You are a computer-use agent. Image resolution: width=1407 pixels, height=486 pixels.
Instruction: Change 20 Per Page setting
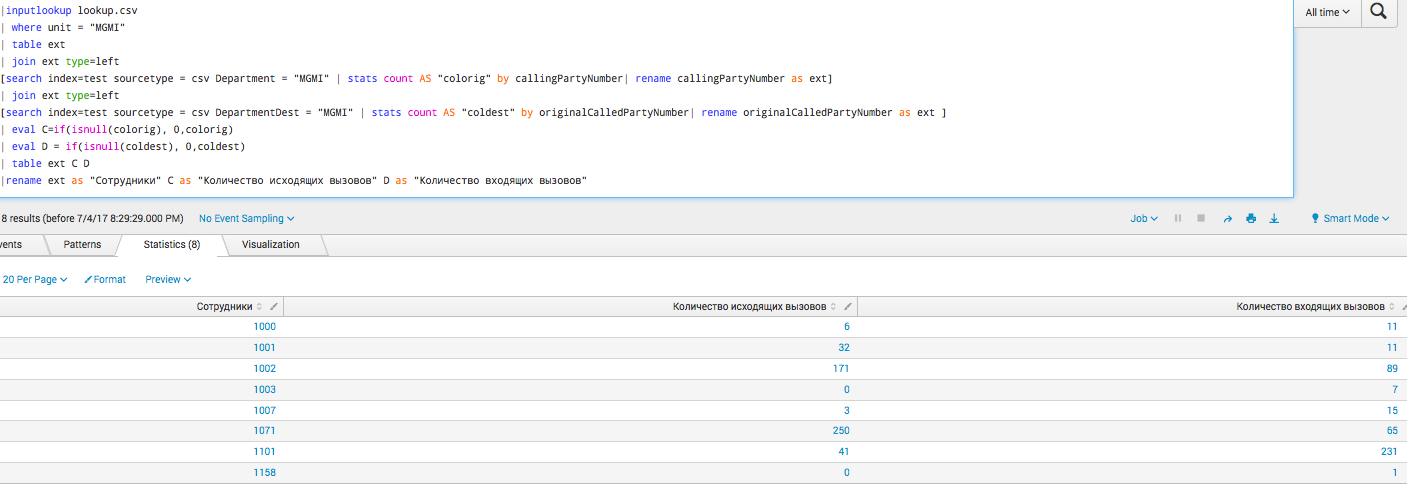click(35, 280)
